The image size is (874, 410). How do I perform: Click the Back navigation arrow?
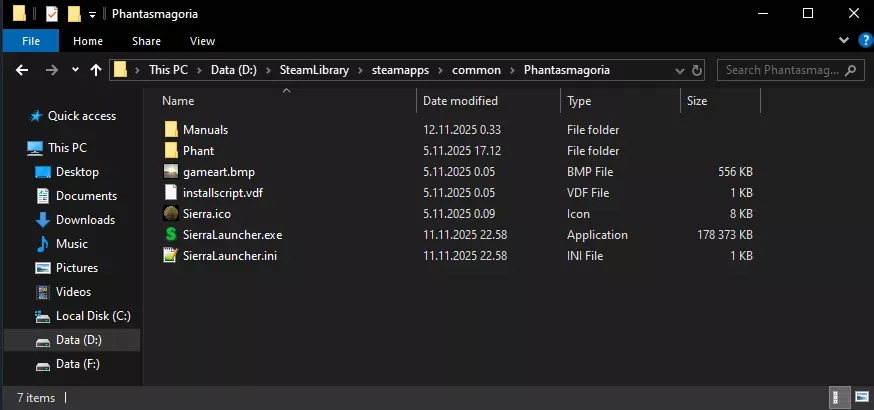tap(20, 70)
